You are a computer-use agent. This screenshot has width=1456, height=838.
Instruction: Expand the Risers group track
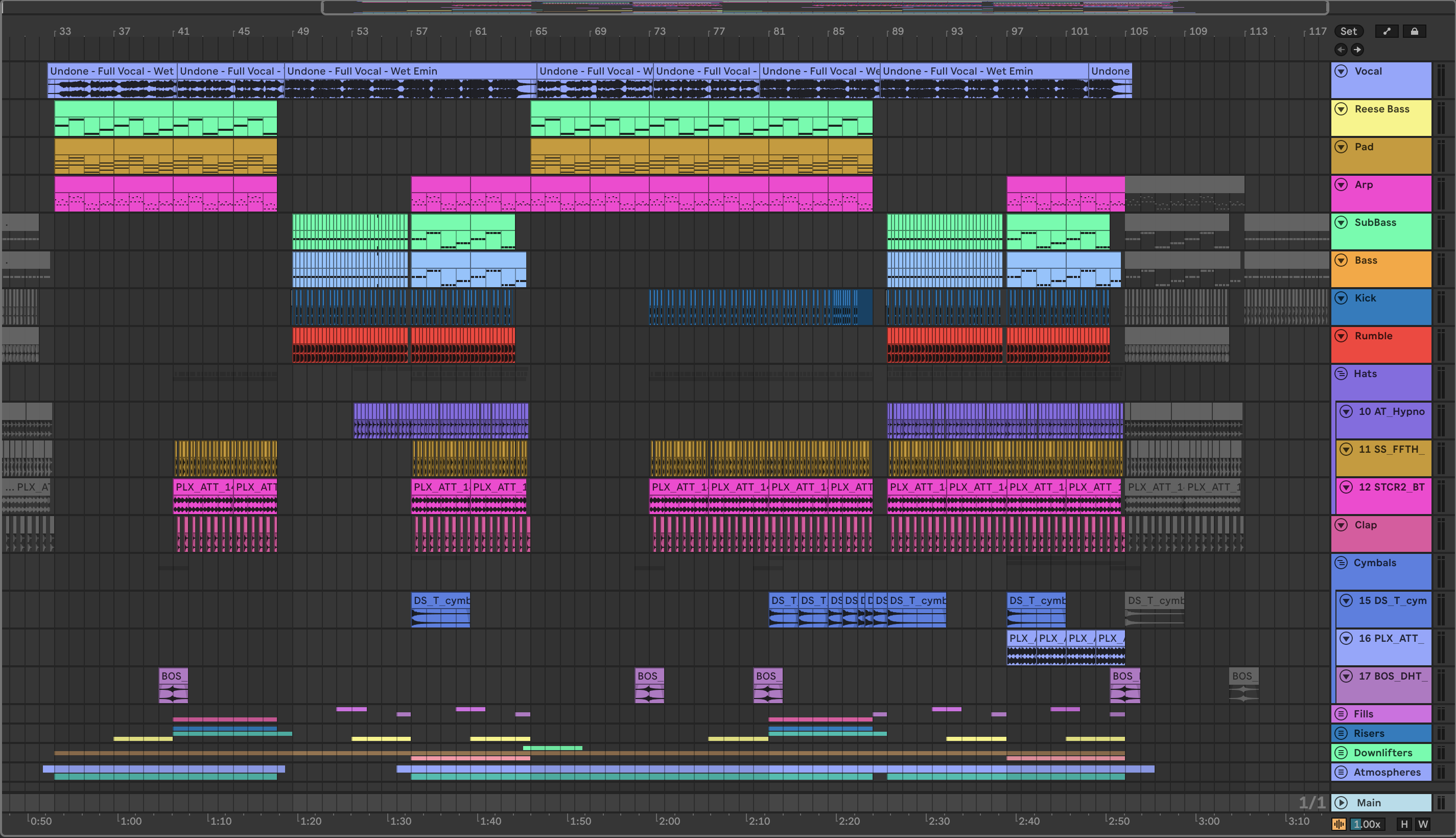tap(1342, 733)
